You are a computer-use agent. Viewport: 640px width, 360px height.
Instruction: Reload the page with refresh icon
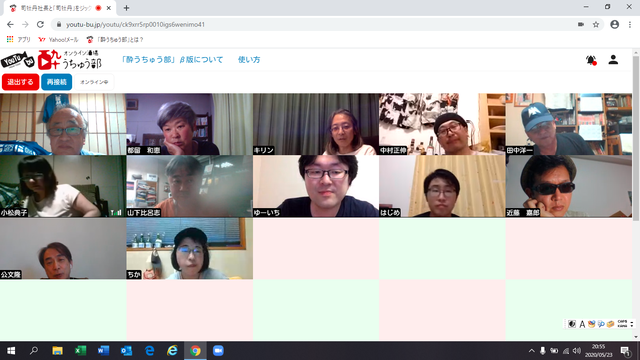[40, 24]
